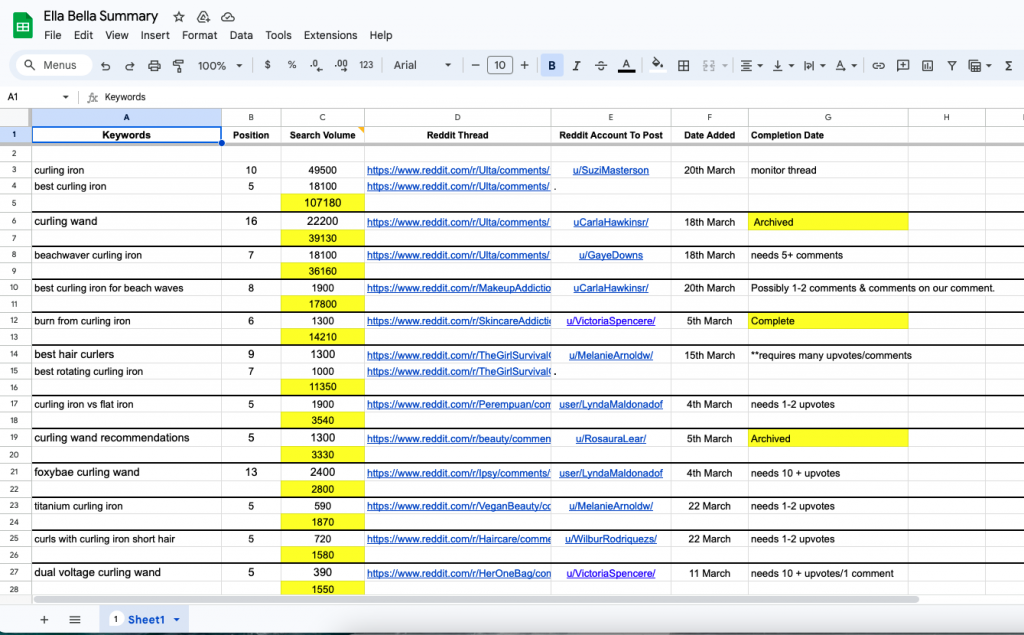This screenshot has width=1024, height=635.
Task: Click the undo icon in toolbar
Action: point(105,66)
